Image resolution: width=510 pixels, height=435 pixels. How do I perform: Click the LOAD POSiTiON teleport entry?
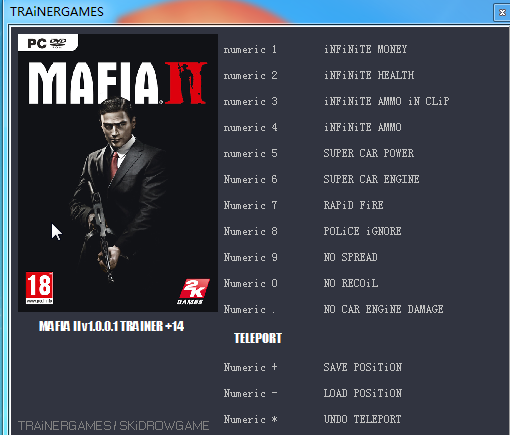(363, 393)
